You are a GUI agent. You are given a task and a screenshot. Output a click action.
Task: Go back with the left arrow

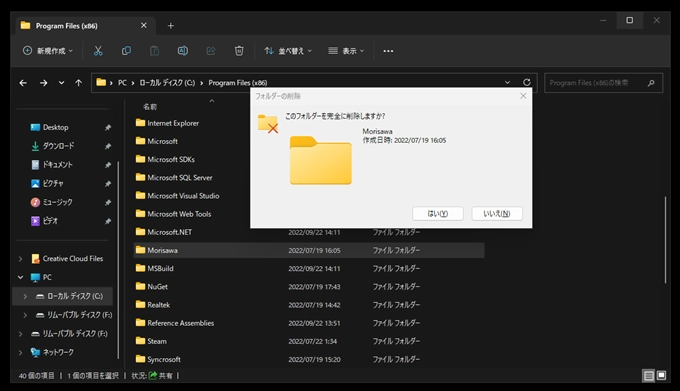23,83
